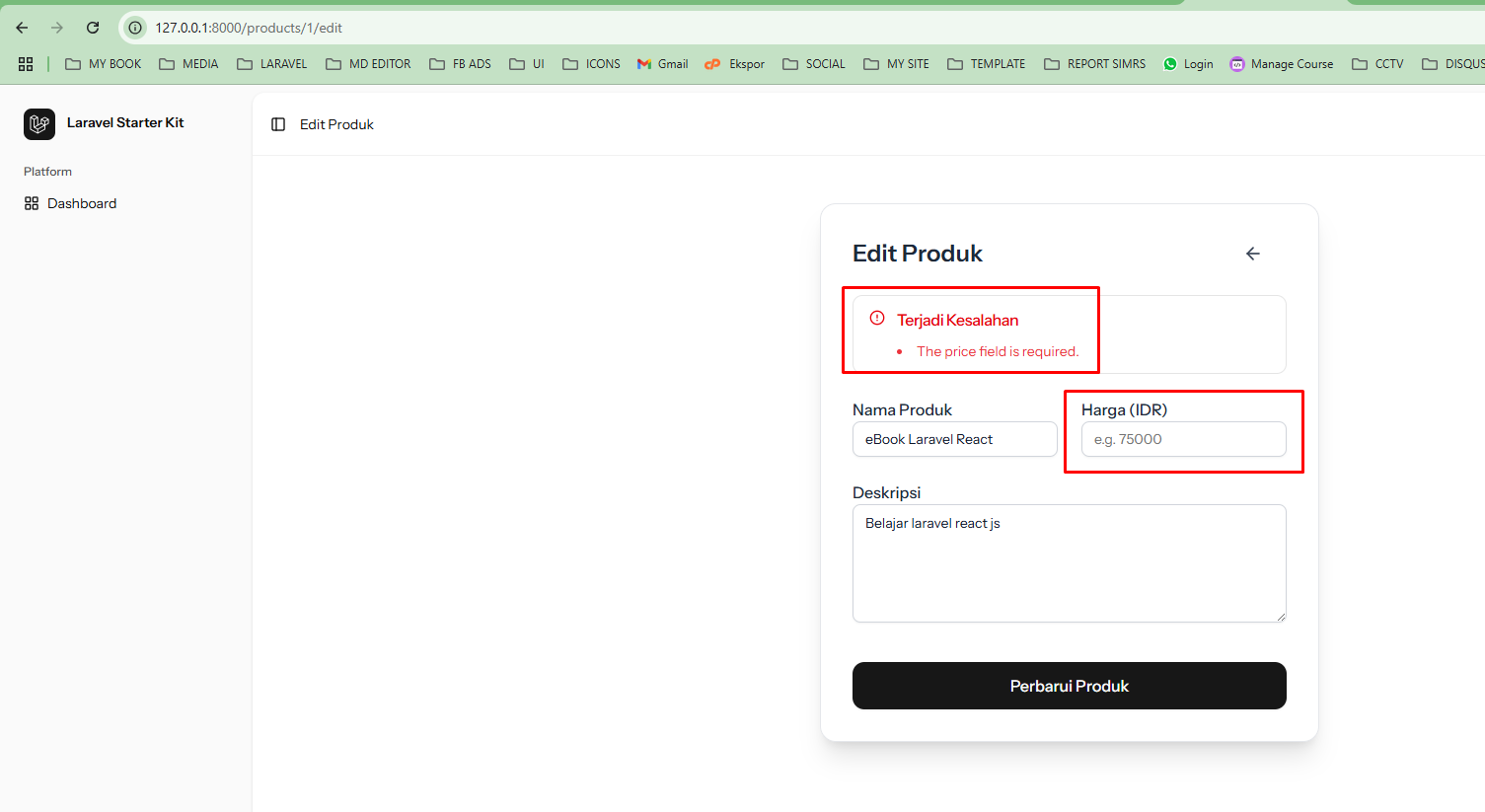Click the back arrow inside the Edit Produk card
Image resolution: width=1485 pixels, height=812 pixels.
click(1251, 253)
